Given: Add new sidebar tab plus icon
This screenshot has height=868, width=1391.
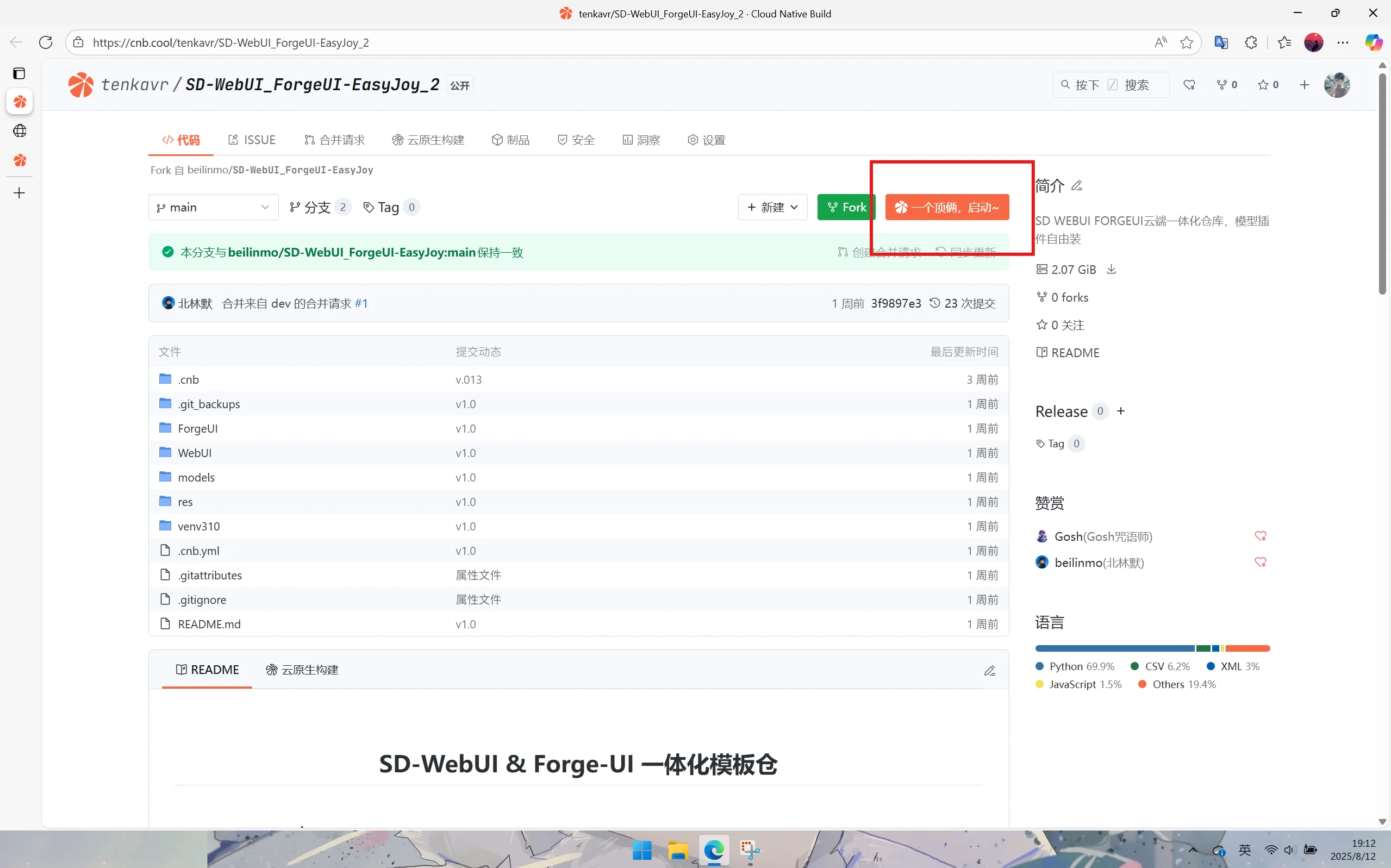Looking at the screenshot, I should click(x=20, y=193).
